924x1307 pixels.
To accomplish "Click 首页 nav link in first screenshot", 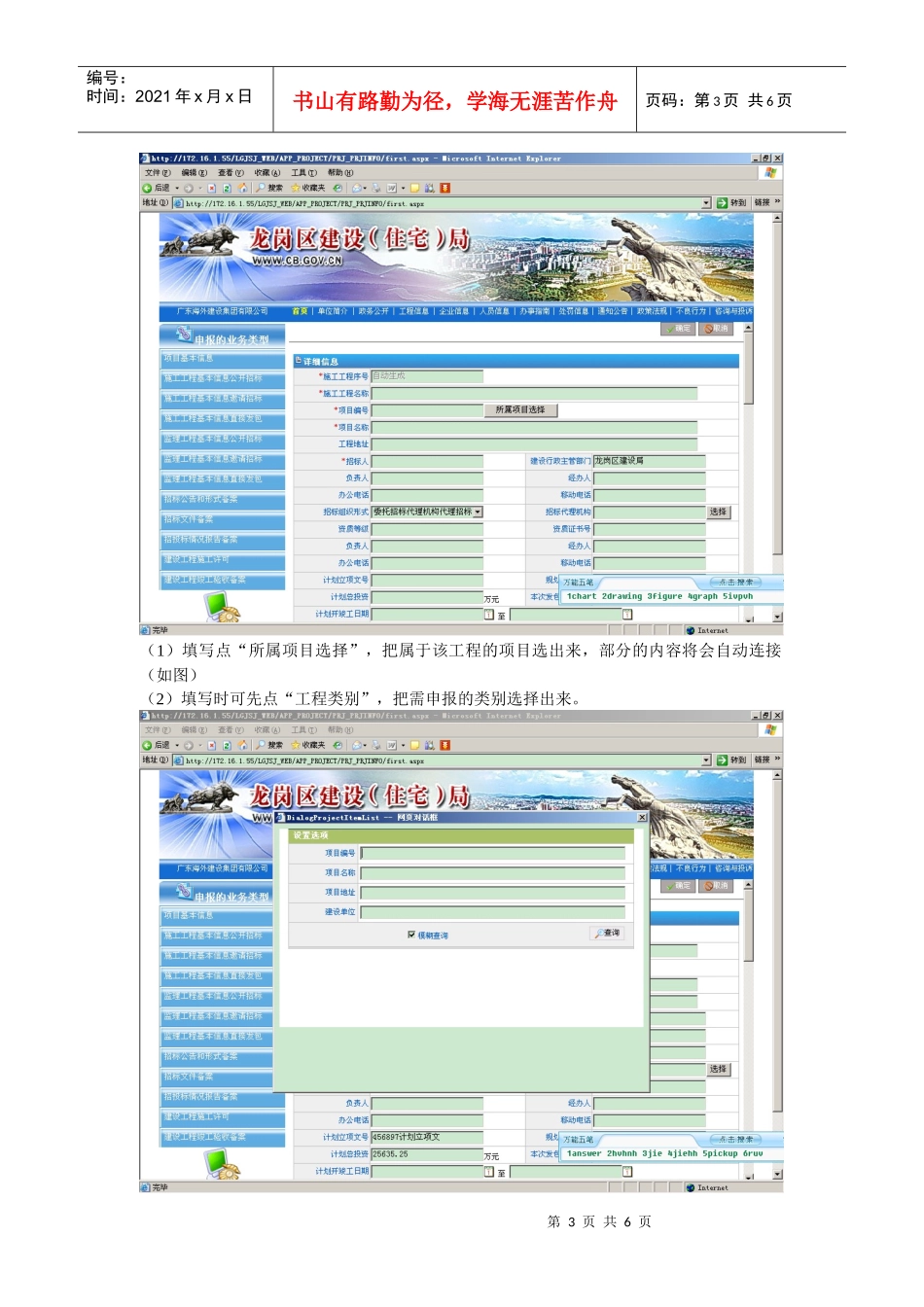I will (300, 312).
